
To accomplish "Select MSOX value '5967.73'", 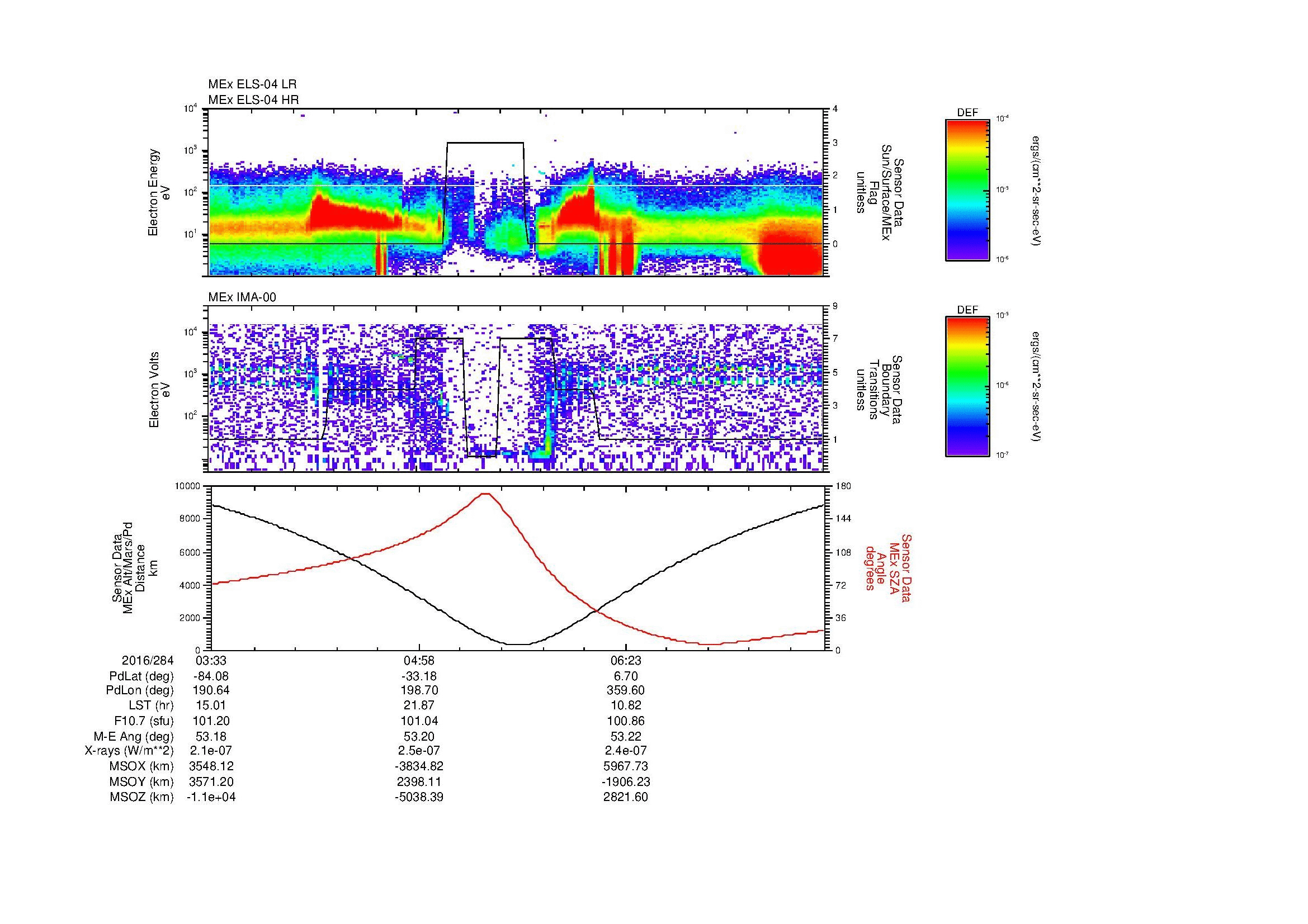I will tap(626, 766).
